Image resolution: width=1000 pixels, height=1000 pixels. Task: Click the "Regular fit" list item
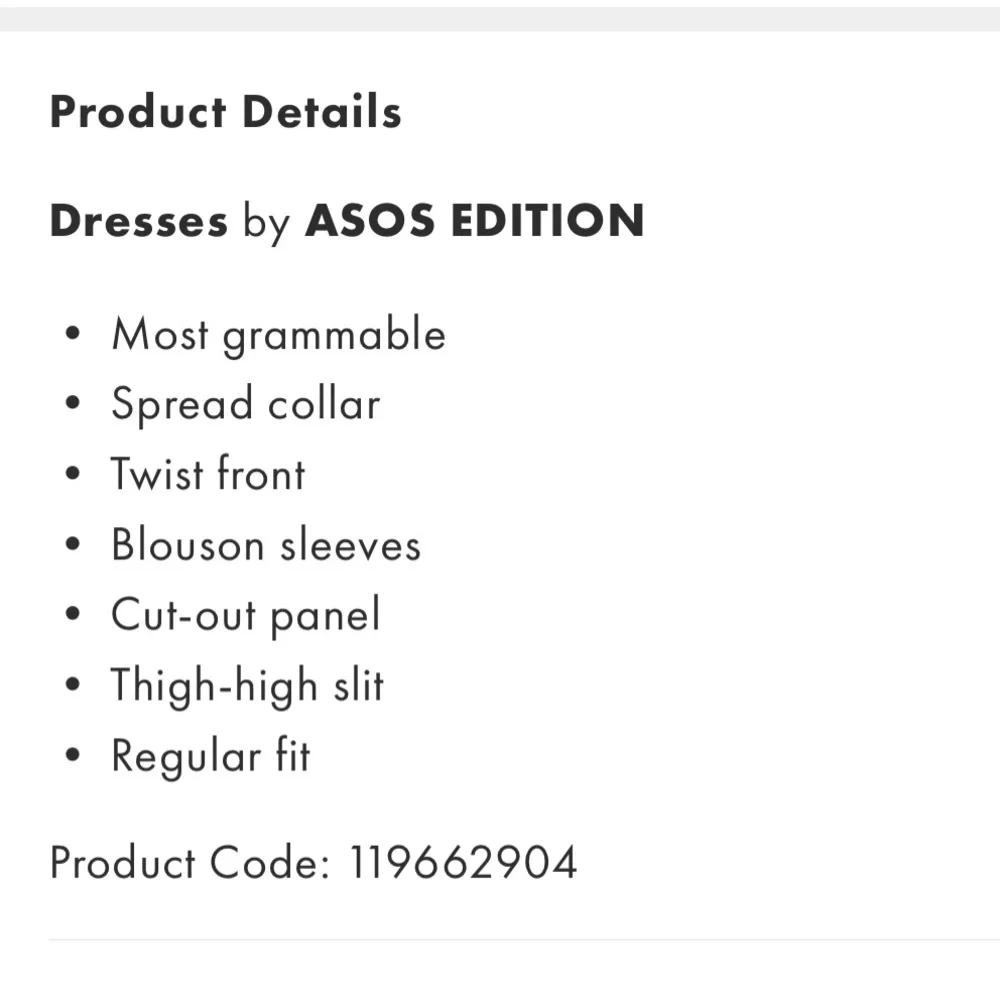210,756
